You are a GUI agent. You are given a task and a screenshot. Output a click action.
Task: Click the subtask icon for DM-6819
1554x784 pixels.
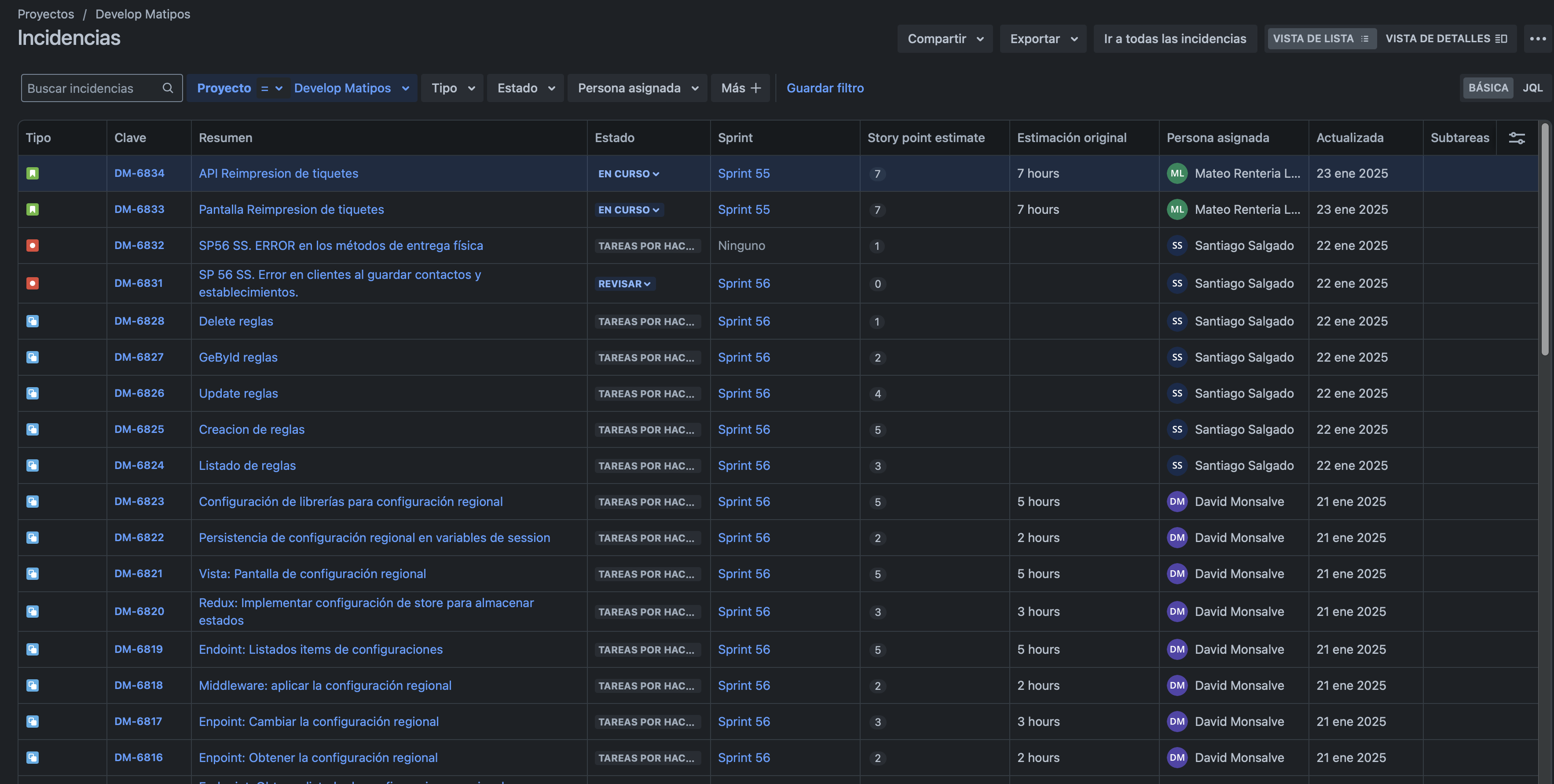pyautogui.click(x=33, y=649)
